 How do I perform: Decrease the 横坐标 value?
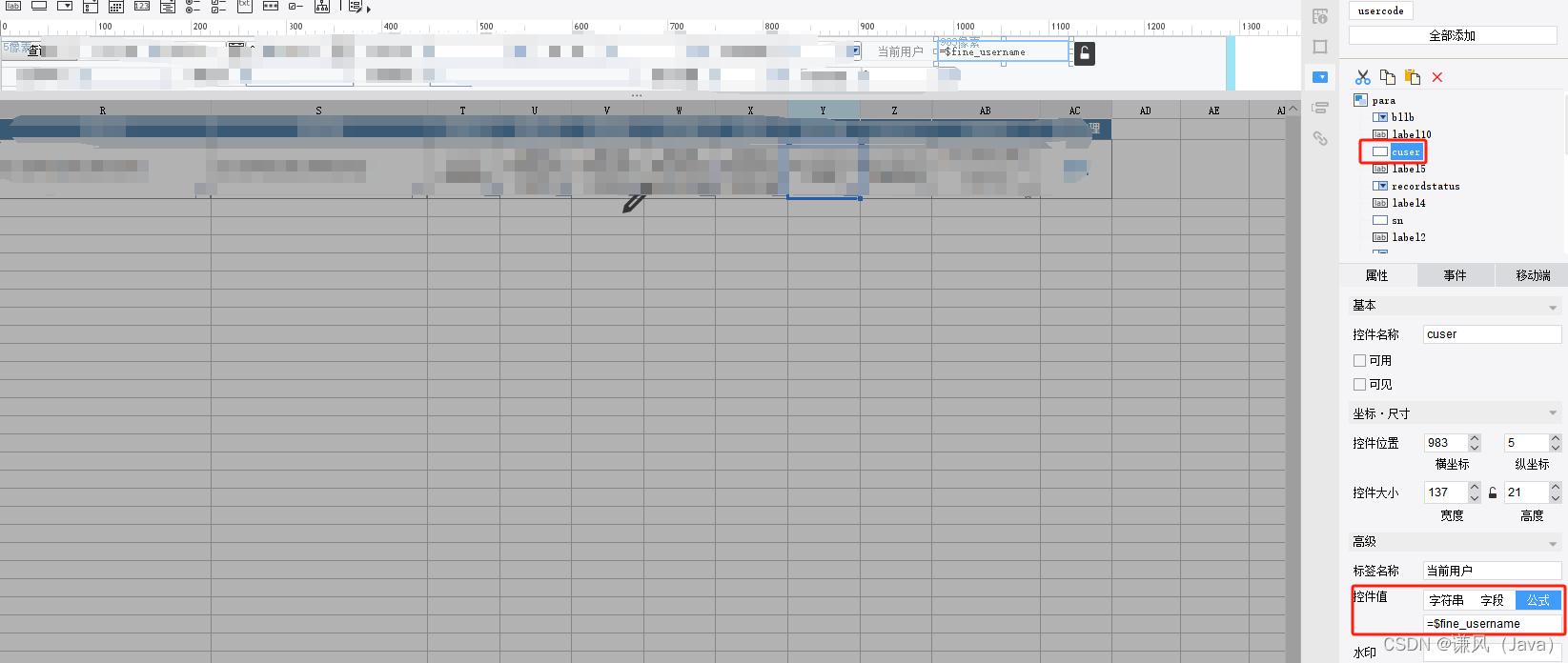point(1475,448)
